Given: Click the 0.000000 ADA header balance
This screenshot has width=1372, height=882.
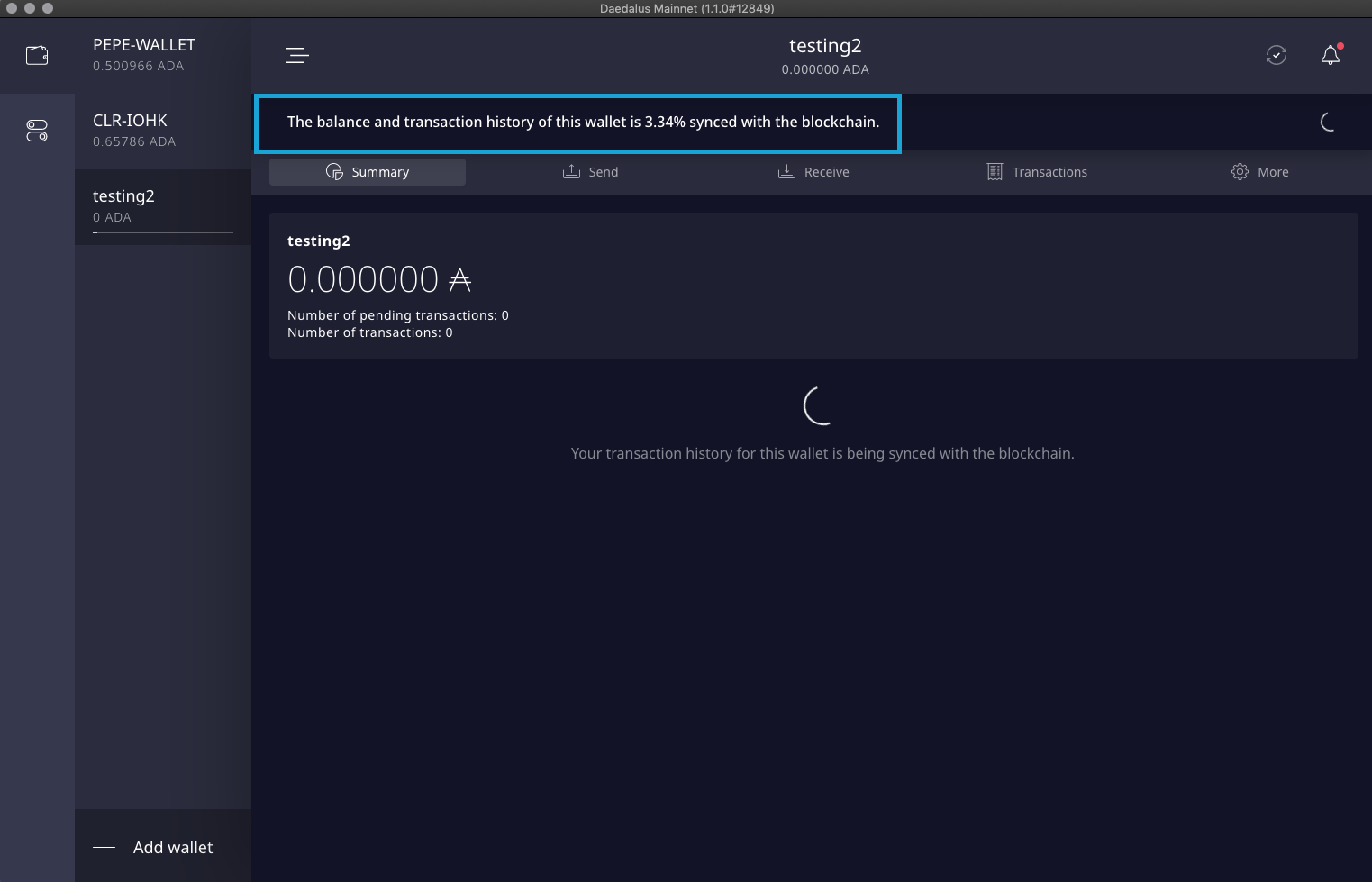Looking at the screenshot, I should [x=825, y=69].
